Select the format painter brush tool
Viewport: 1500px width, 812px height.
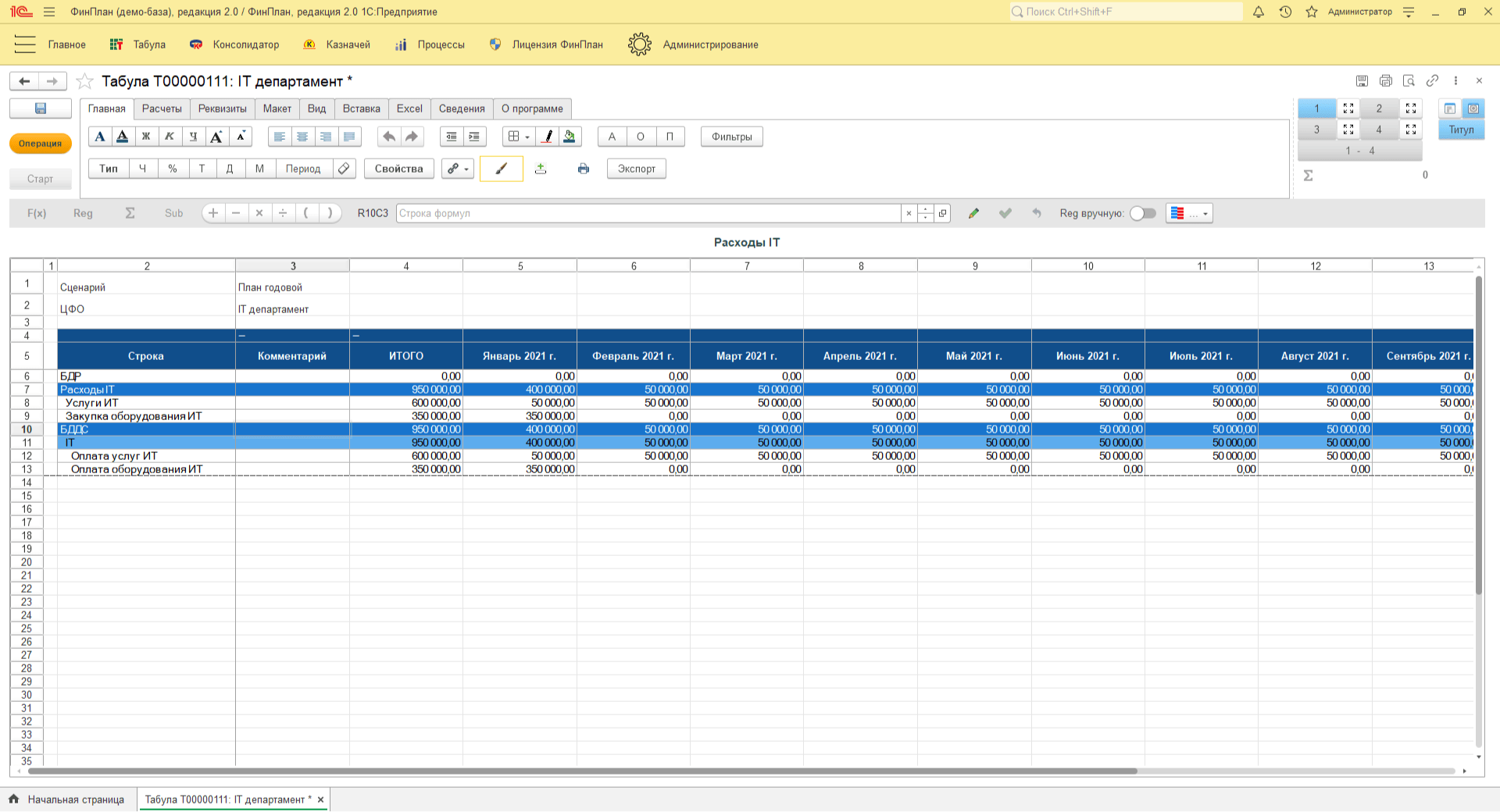click(501, 169)
